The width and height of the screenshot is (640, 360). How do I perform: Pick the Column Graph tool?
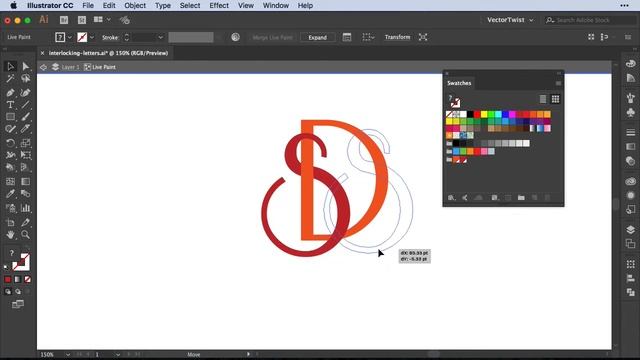(25, 208)
